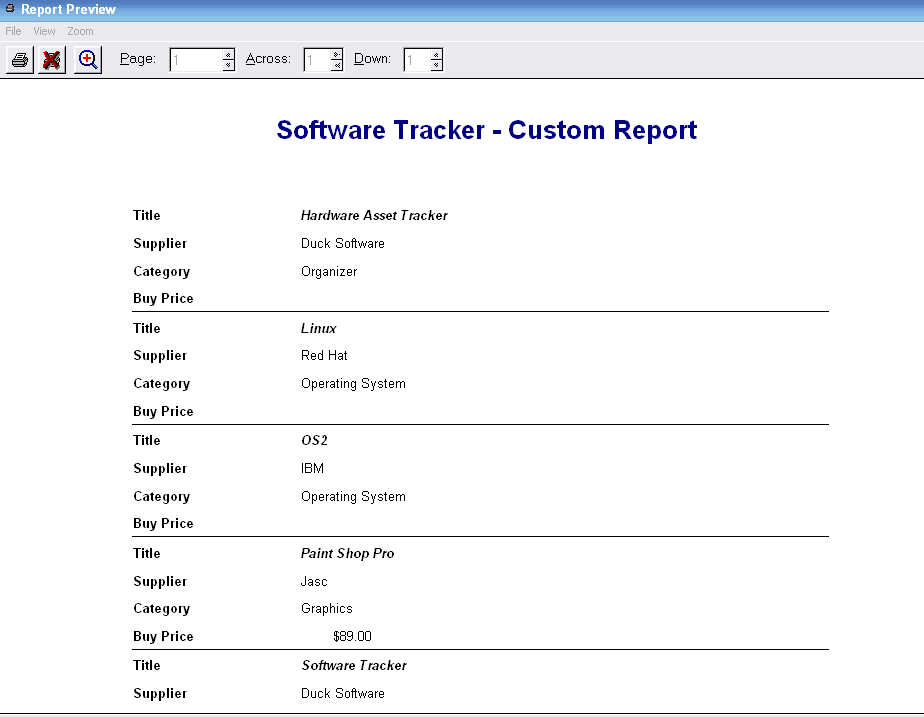The height and width of the screenshot is (717, 924).
Task: Click the 'Category' label beside Organizer
Action: click(x=161, y=272)
